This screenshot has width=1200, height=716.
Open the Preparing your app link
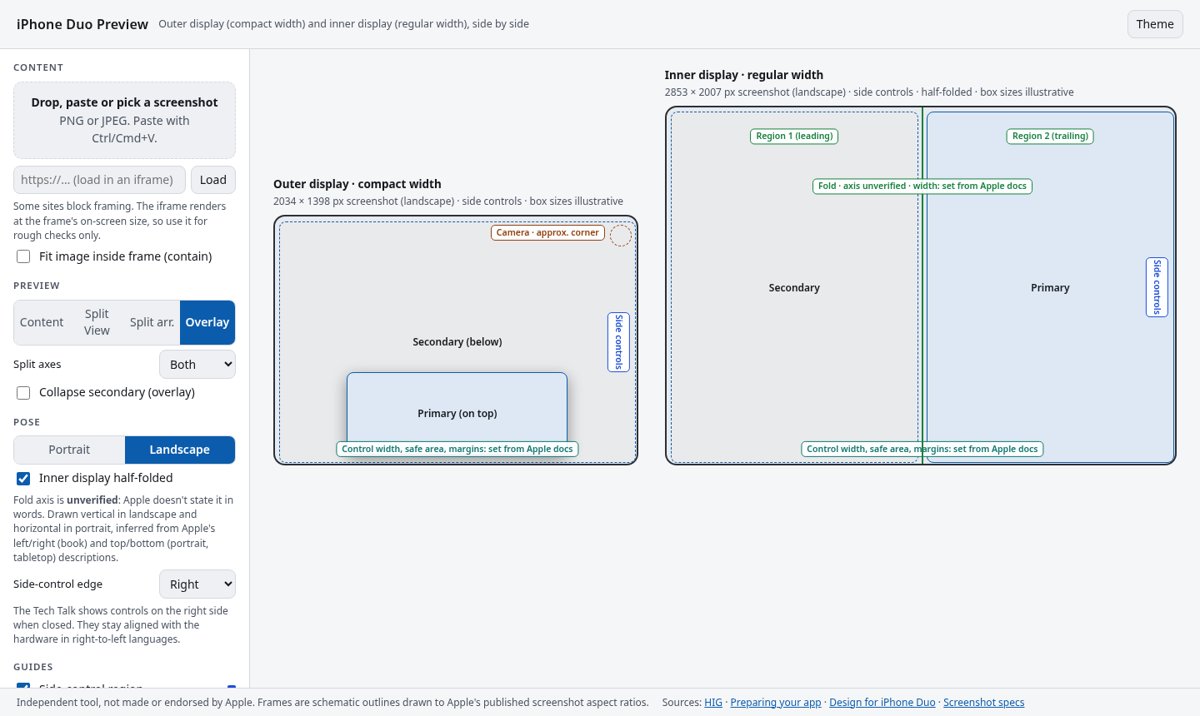click(x=776, y=703)
